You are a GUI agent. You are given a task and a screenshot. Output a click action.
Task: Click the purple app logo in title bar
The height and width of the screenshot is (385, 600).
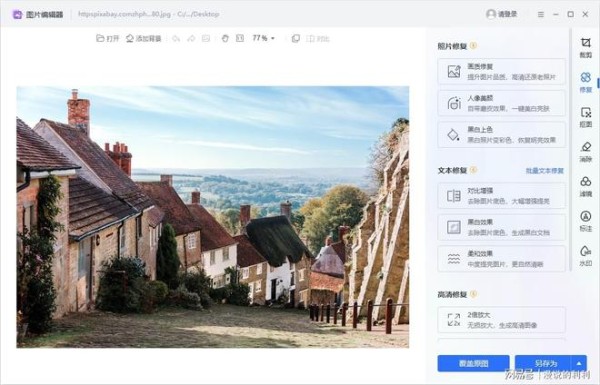coord(17,15)
